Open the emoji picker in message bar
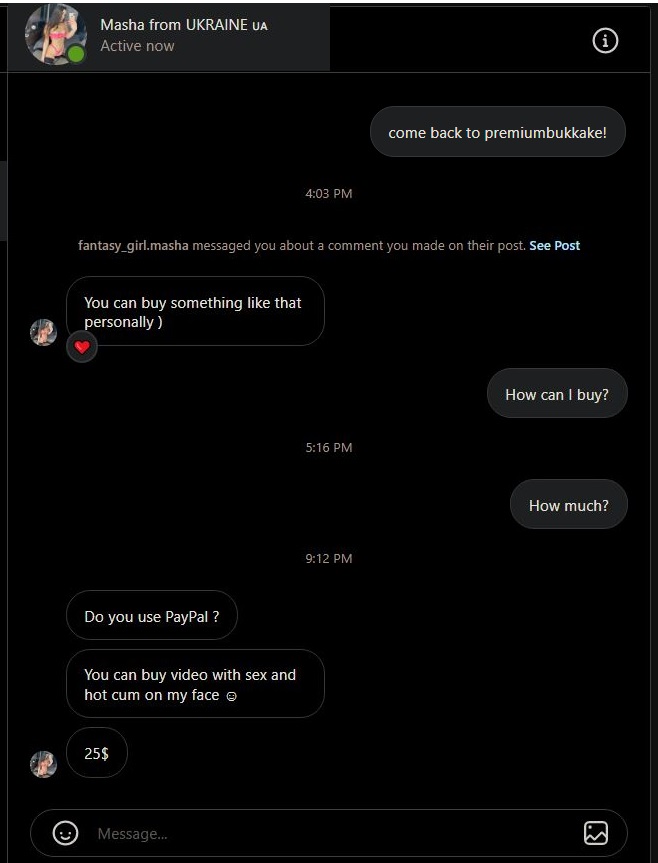This screenshot has height=863, width=658. 65,833
